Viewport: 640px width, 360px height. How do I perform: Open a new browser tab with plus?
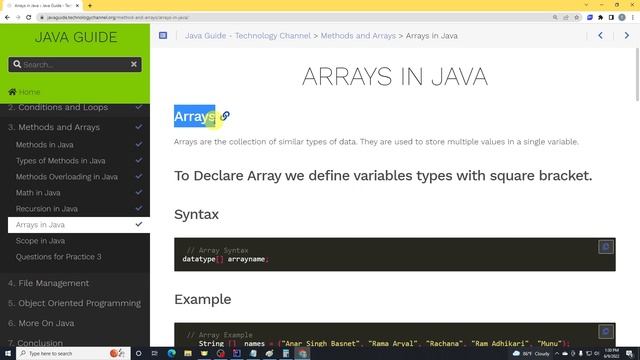90,6
